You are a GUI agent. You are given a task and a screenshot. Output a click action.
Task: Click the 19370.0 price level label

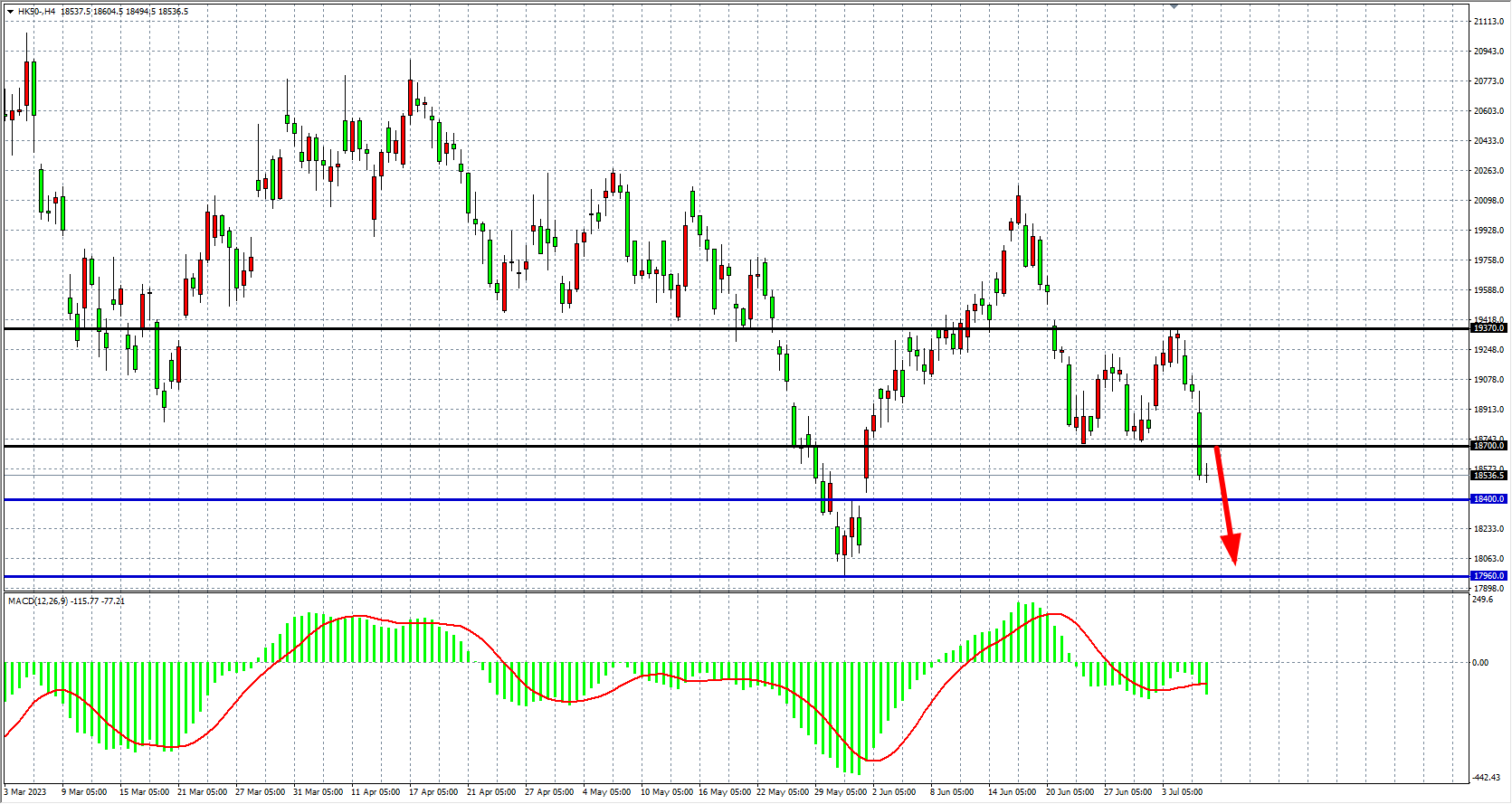tap(1488, 328)
